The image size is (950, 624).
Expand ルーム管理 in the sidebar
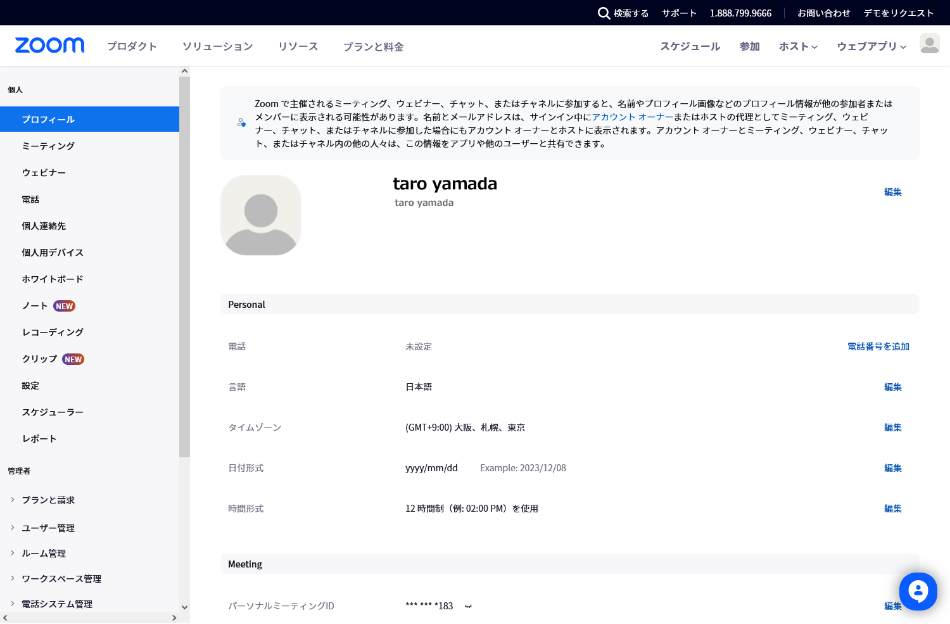coord(12,553)
